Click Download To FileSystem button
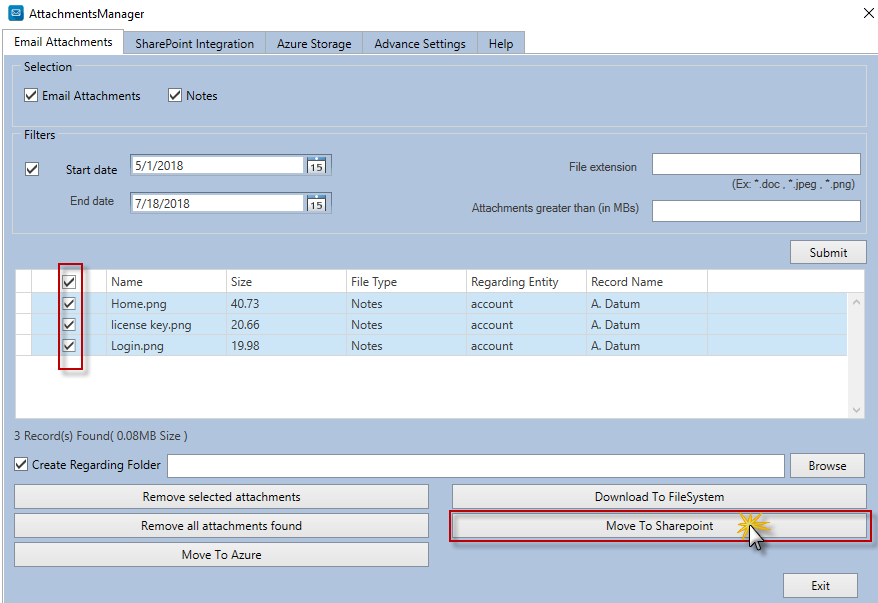 click(x=659, y=496)
